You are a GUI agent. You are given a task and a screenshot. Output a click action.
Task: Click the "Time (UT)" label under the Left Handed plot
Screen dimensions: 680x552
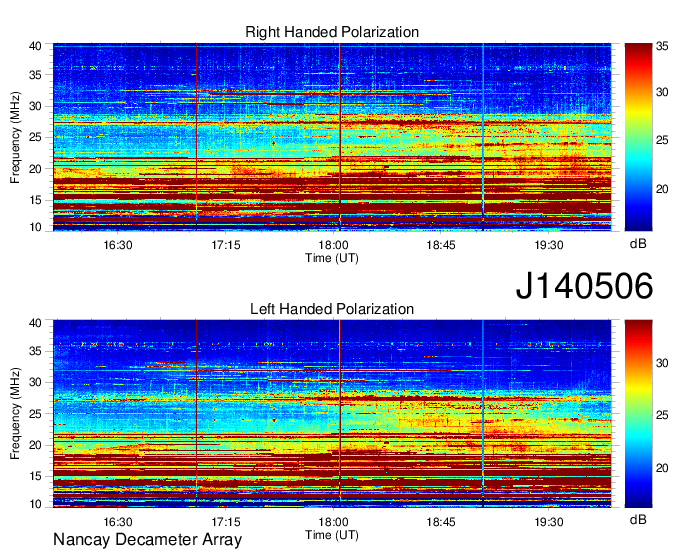pyautogui.click(x=332, y=535)
